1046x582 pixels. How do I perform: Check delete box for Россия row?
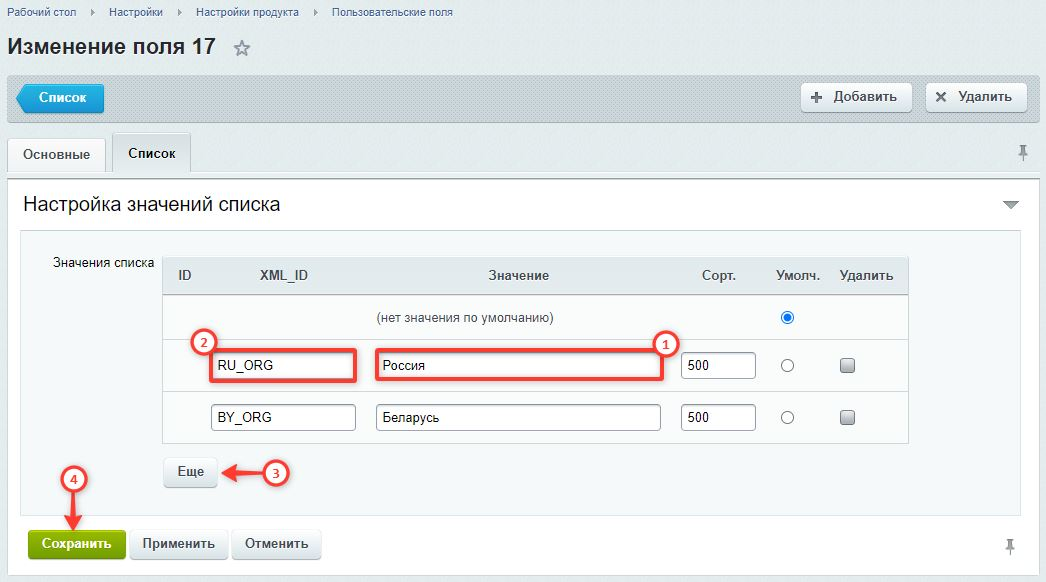coord(847,366)
